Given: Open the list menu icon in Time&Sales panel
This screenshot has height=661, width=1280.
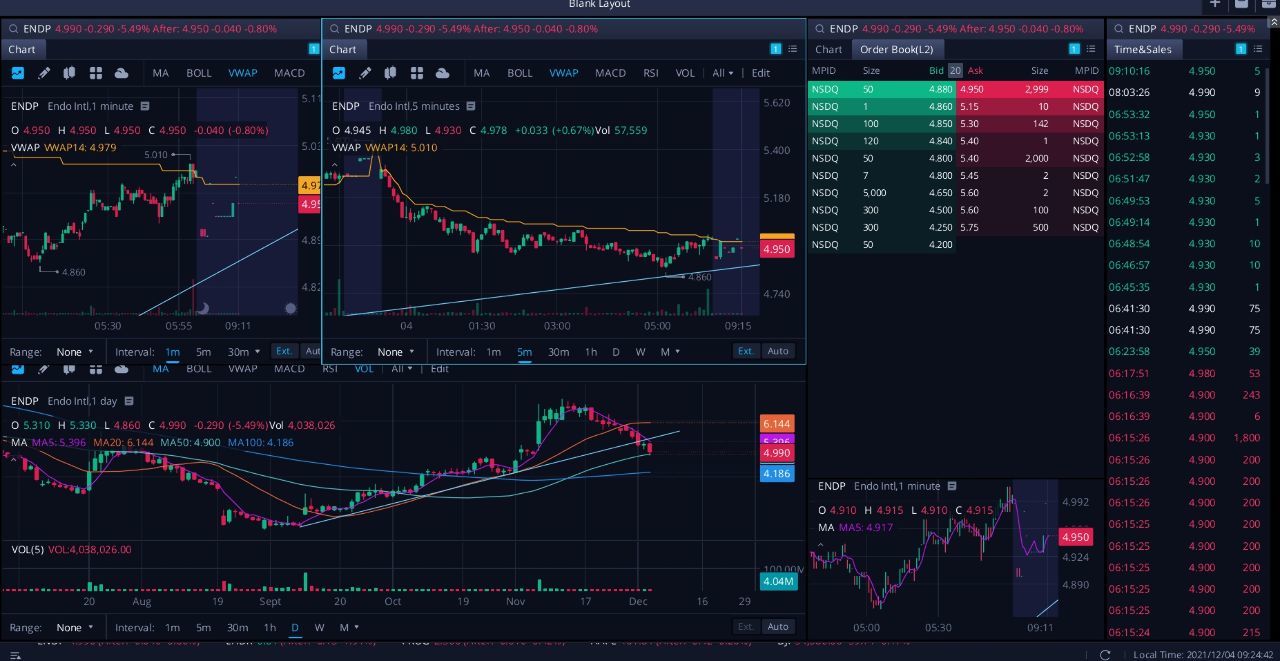Looking at the screenshot, I should point(1258,49).
